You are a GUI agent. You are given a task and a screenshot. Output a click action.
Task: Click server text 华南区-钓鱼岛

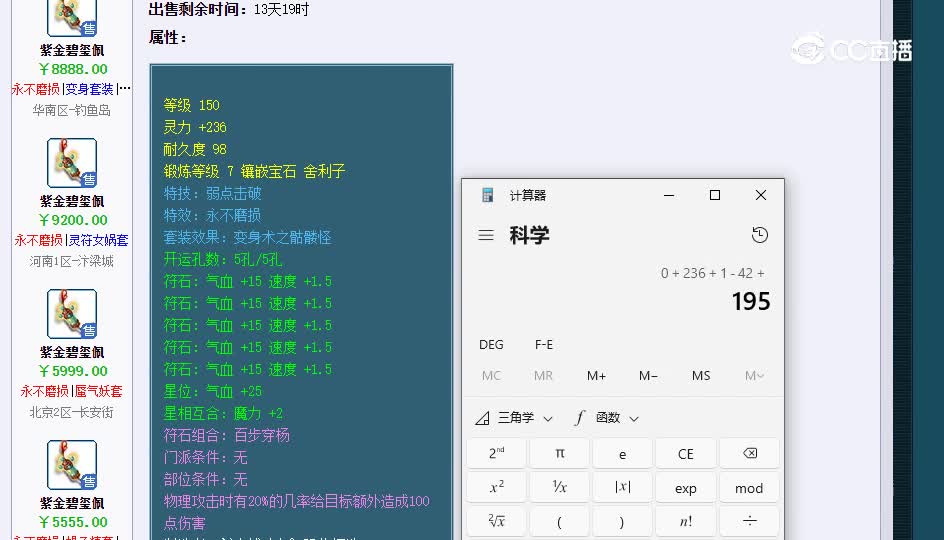tap(72, 110)
